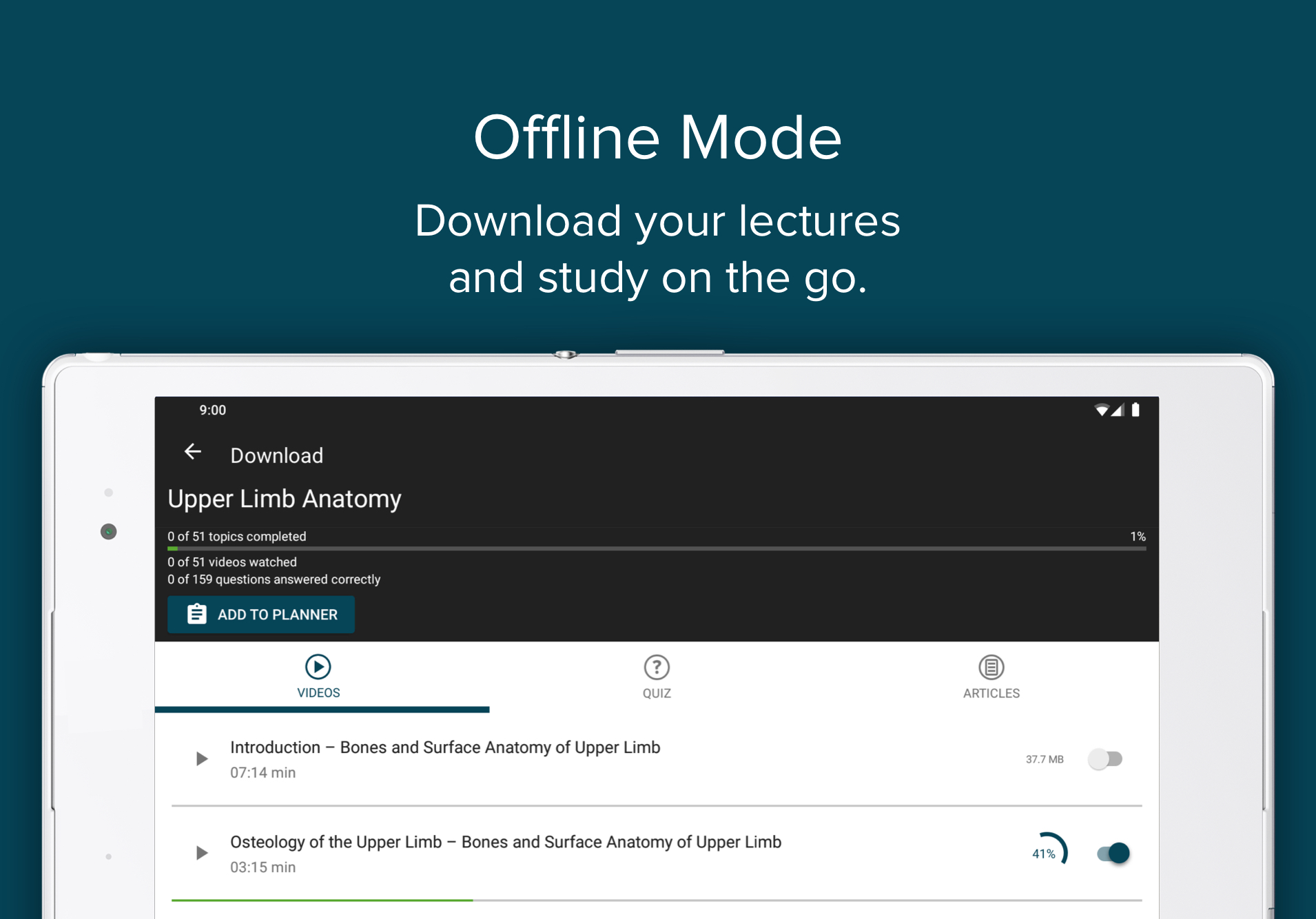Click the 37.7 MB file size label
The height and width of the screenshot is (919, 1316).
pyautogui.click(x=1045, y=759)
